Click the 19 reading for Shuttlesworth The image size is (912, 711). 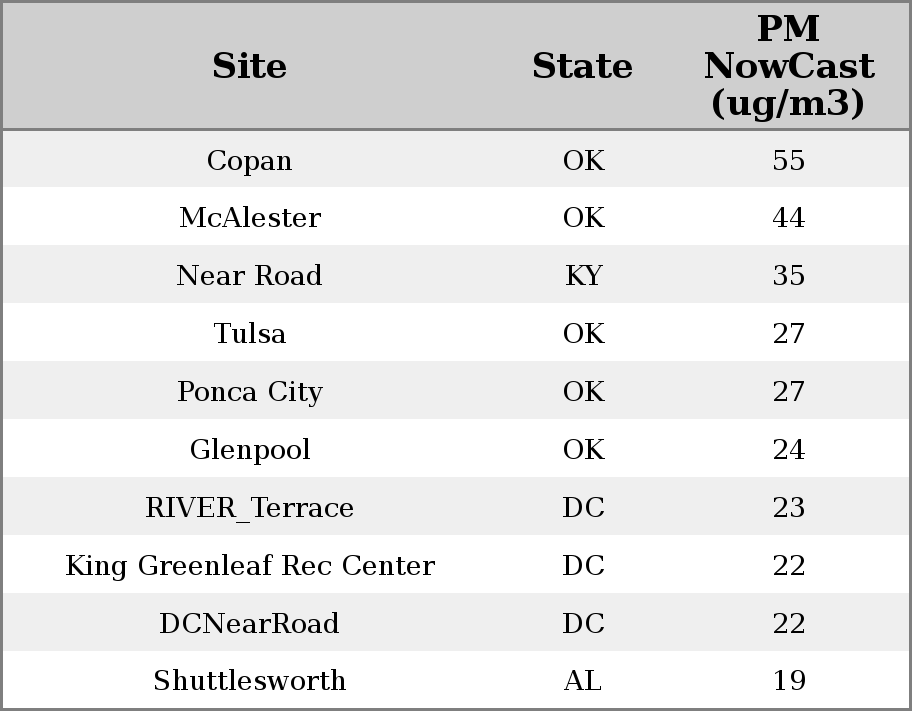pos(788,681)
